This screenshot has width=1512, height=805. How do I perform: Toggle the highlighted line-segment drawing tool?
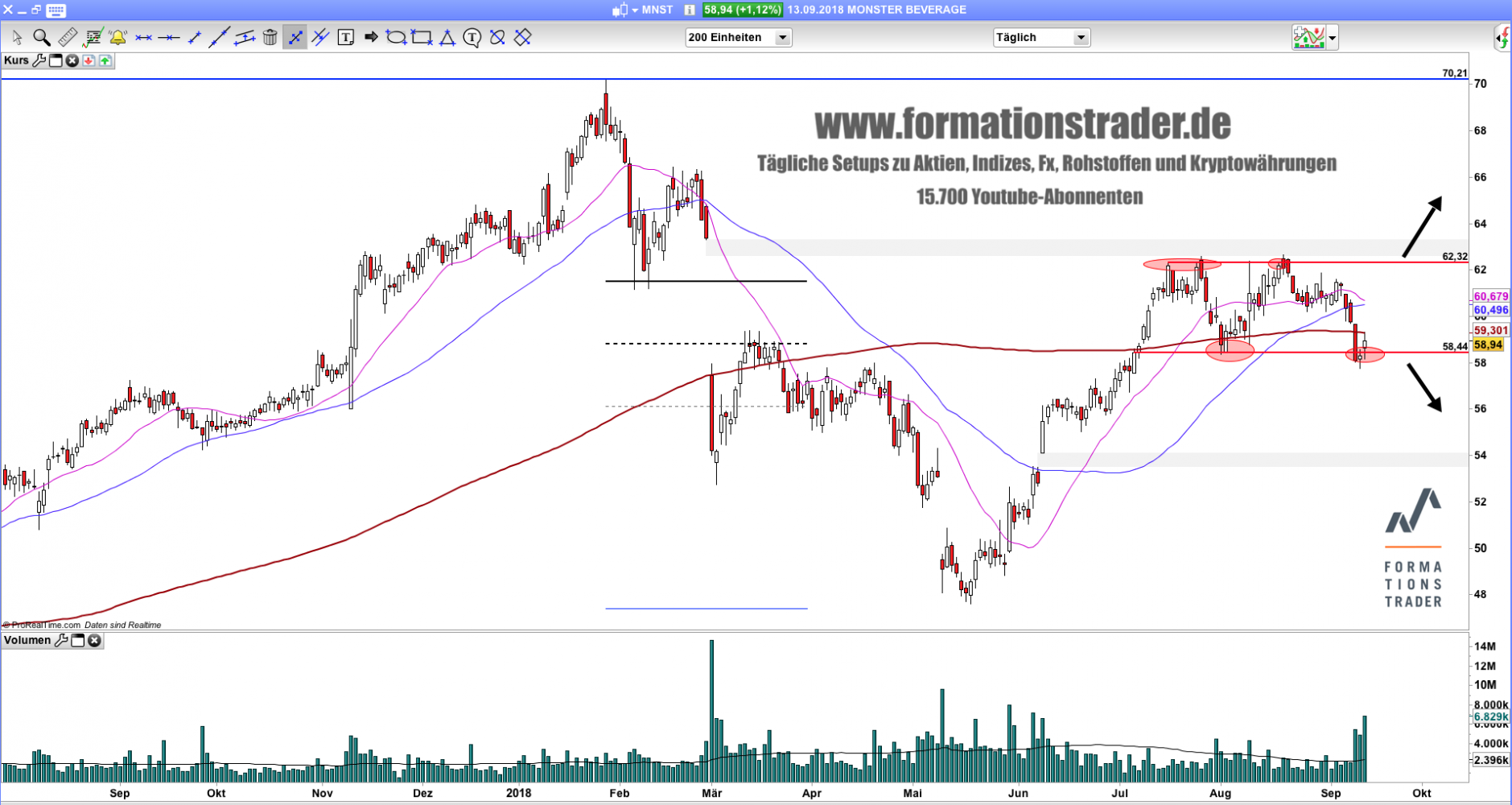point(295,37)
